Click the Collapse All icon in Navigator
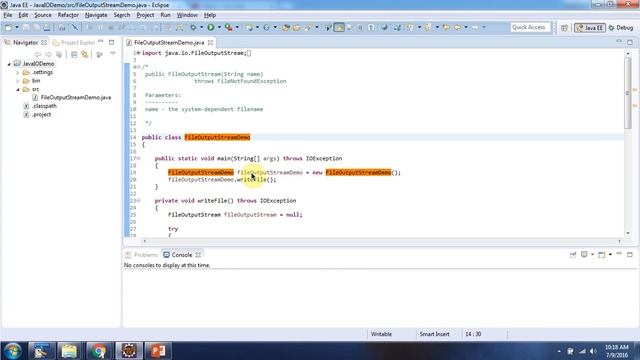The width and height of the screenshot is (640, 360). tap(74, 54)
